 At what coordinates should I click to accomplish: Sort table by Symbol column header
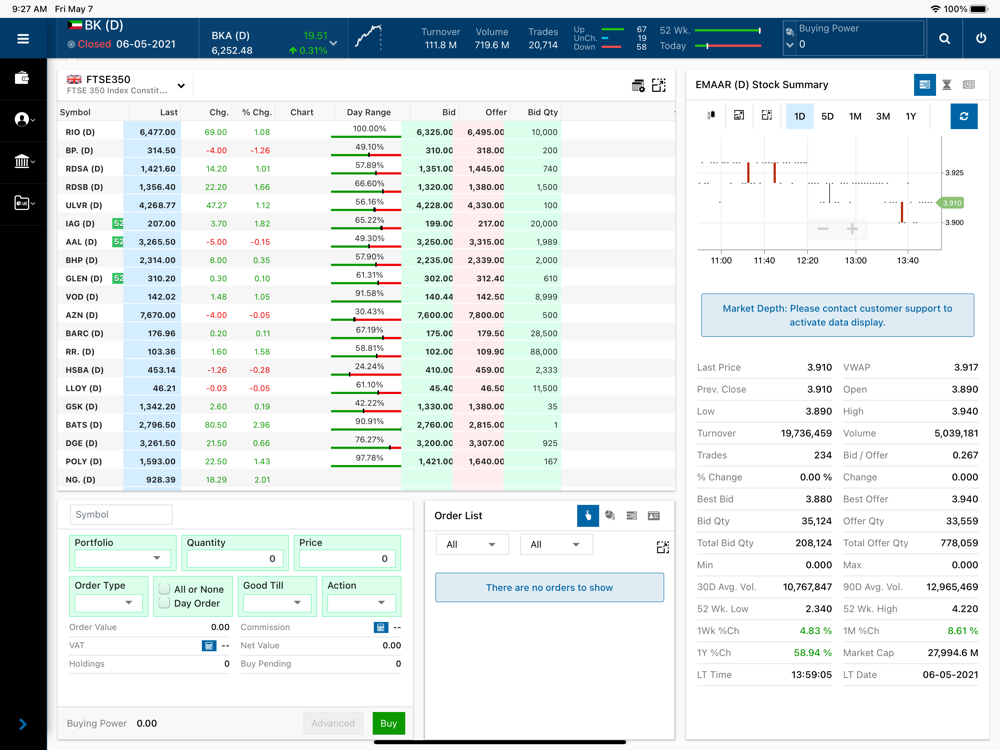point(75,112)
